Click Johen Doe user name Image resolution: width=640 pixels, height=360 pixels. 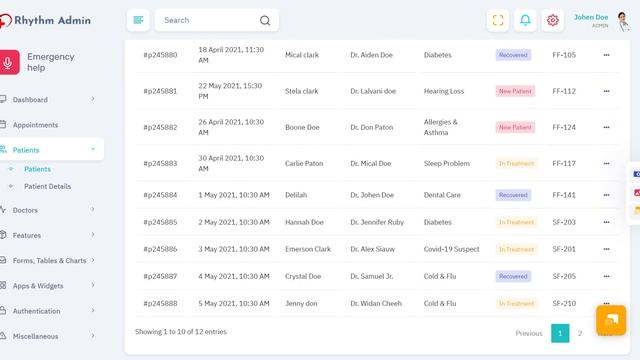pos(591,17)
